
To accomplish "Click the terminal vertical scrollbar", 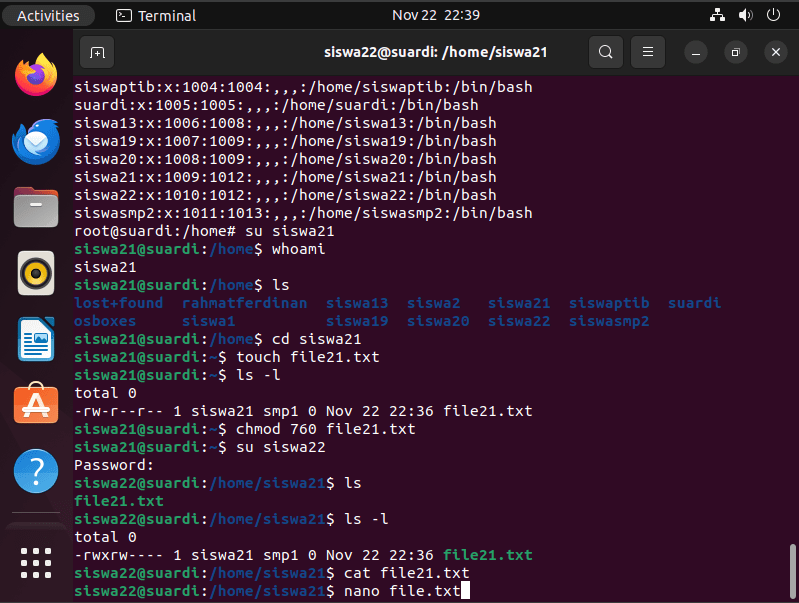I will 792,571.
